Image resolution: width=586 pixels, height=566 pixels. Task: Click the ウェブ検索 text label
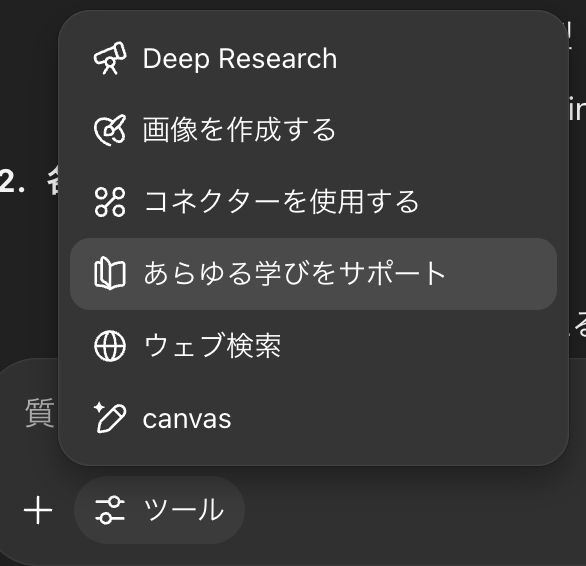point(212,346)
